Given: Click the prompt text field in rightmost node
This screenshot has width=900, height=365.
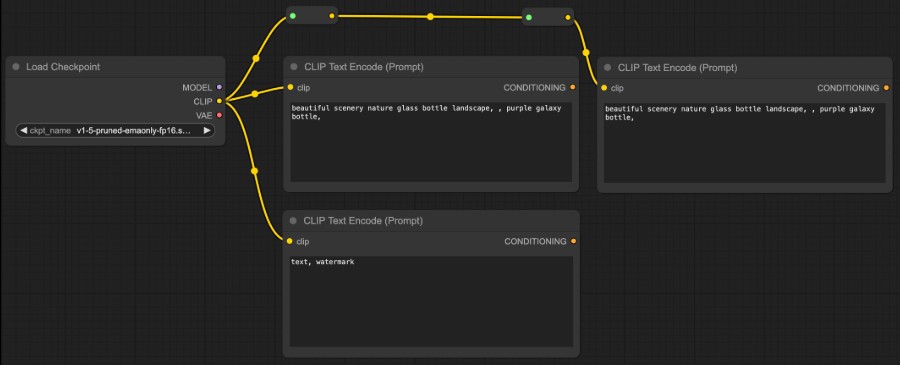Looking at the screenshot, I should point(744,143).
